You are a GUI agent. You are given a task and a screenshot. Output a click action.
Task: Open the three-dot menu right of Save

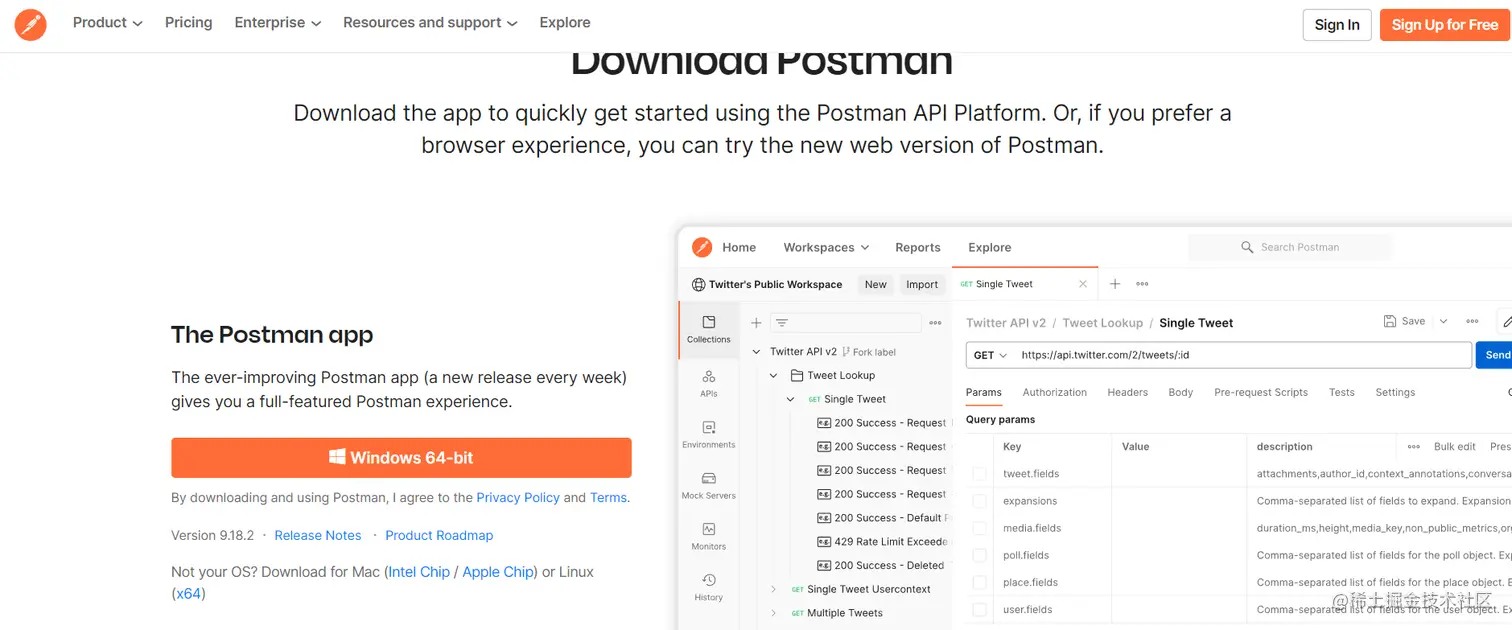click(1472, 321)
